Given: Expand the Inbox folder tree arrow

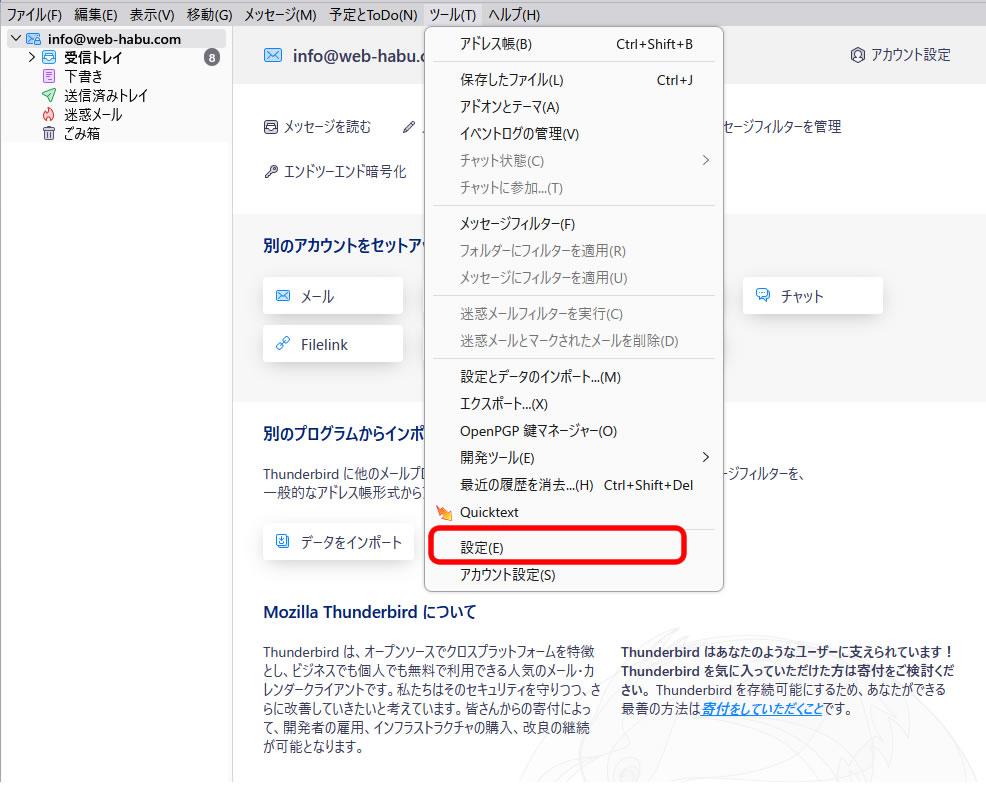Looking at the screenshot, I should point(31,58).
